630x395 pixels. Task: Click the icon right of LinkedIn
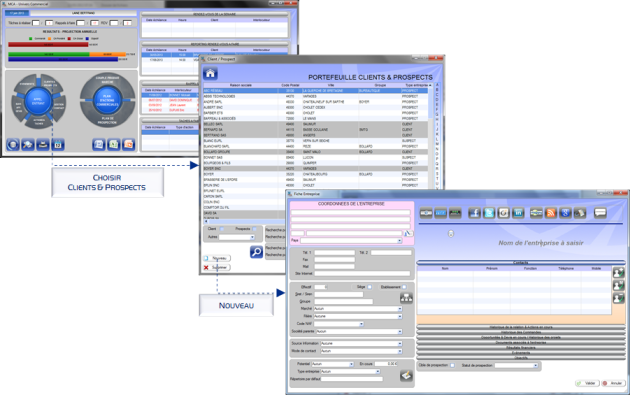click(536, 213)
